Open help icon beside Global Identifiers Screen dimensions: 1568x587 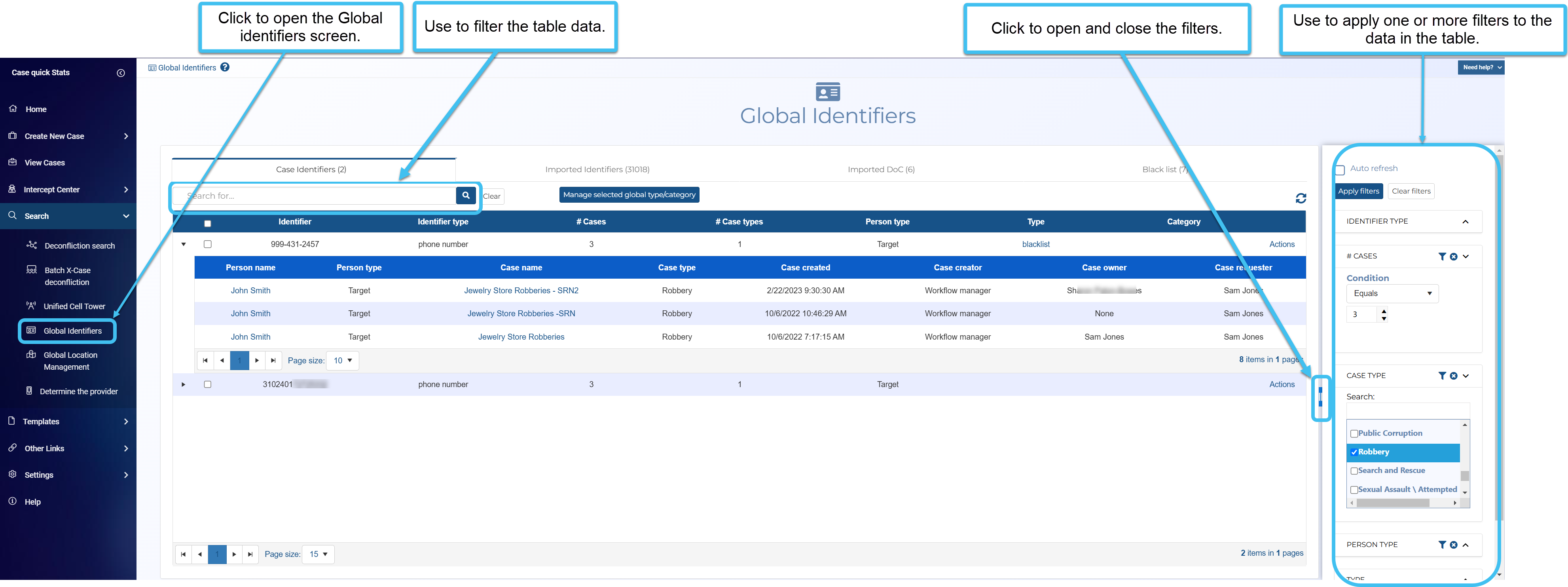225,68
